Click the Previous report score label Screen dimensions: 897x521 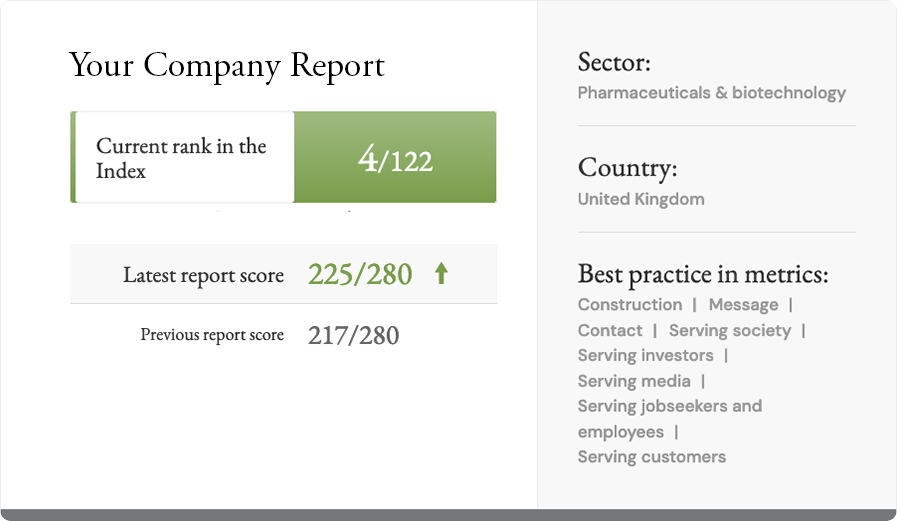[212, 335]
